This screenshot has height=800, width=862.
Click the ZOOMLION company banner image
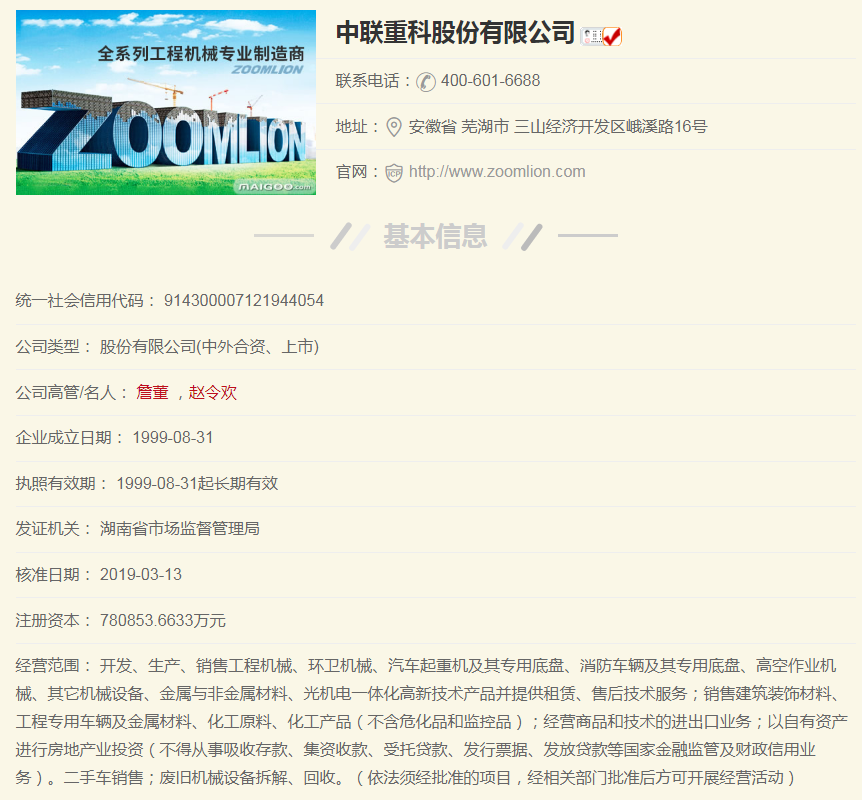[x=166, y=102]
